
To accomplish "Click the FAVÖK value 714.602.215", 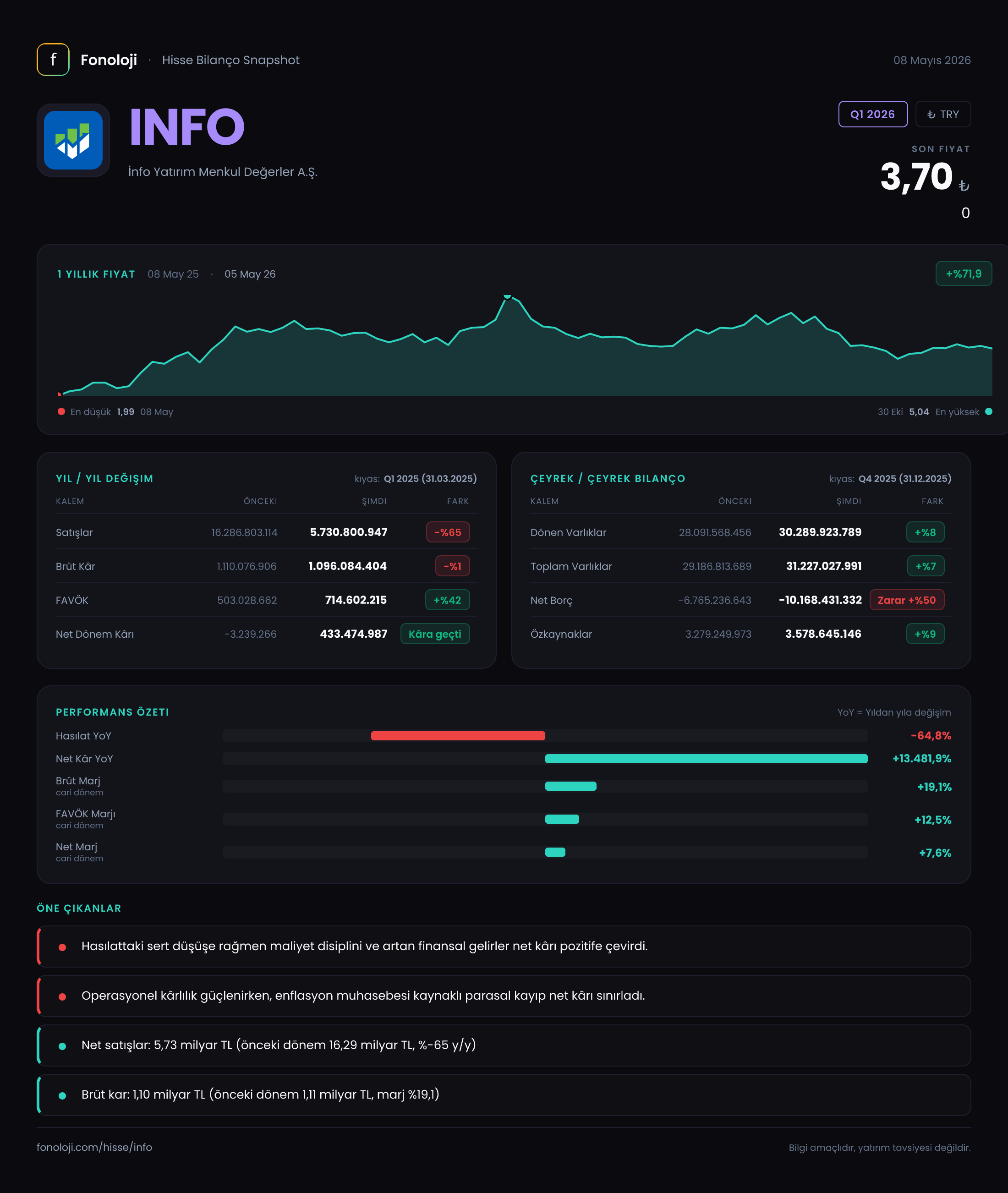I will coord(356,600).
